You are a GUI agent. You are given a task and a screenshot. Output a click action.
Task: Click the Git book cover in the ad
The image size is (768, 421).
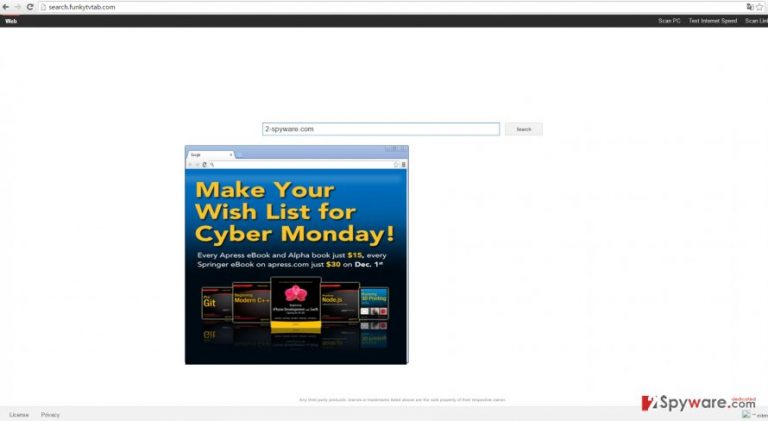(x=216, y=304)
